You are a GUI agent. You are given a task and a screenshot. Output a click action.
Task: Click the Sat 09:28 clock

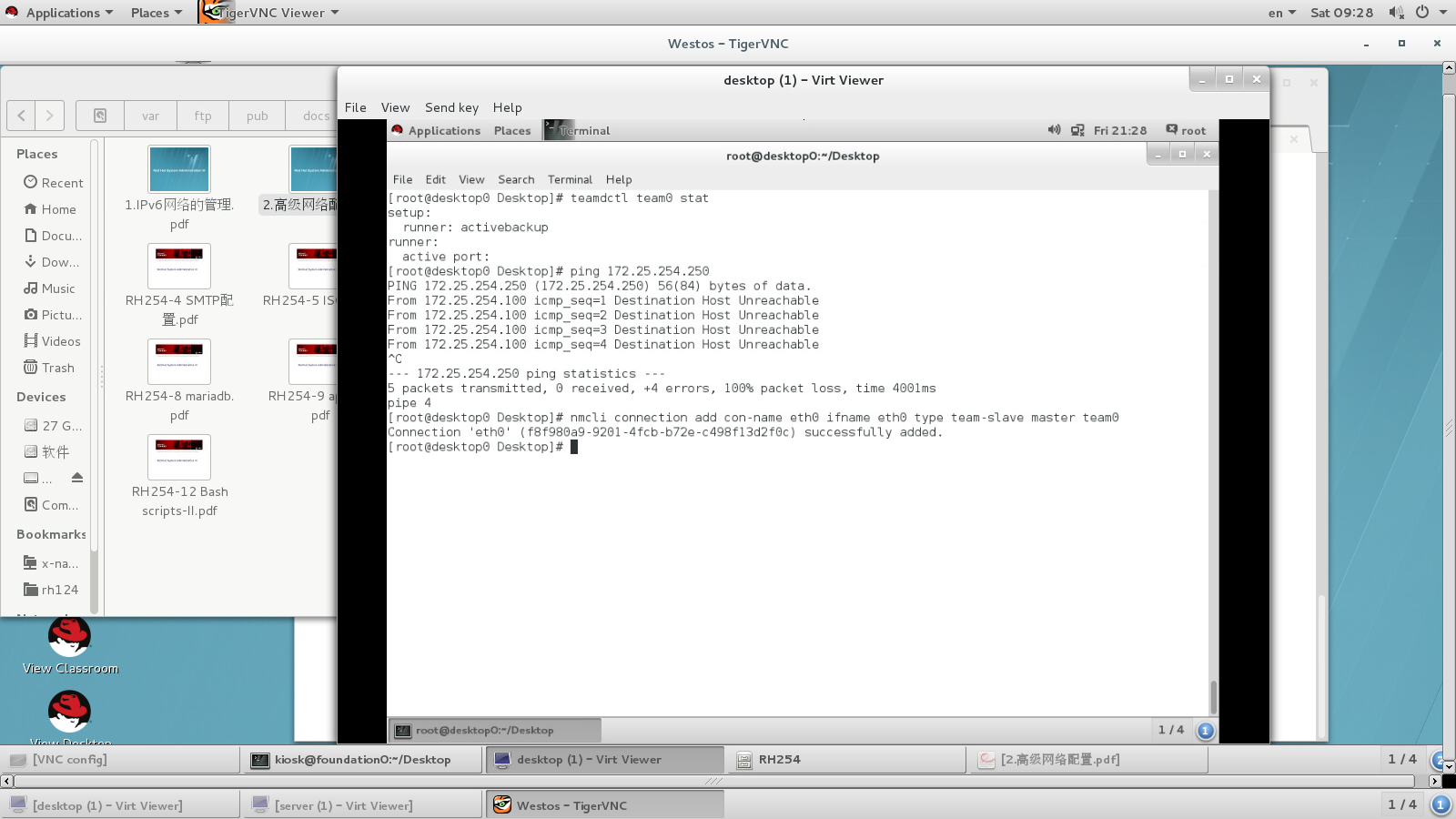click(x=1341, y=13)
